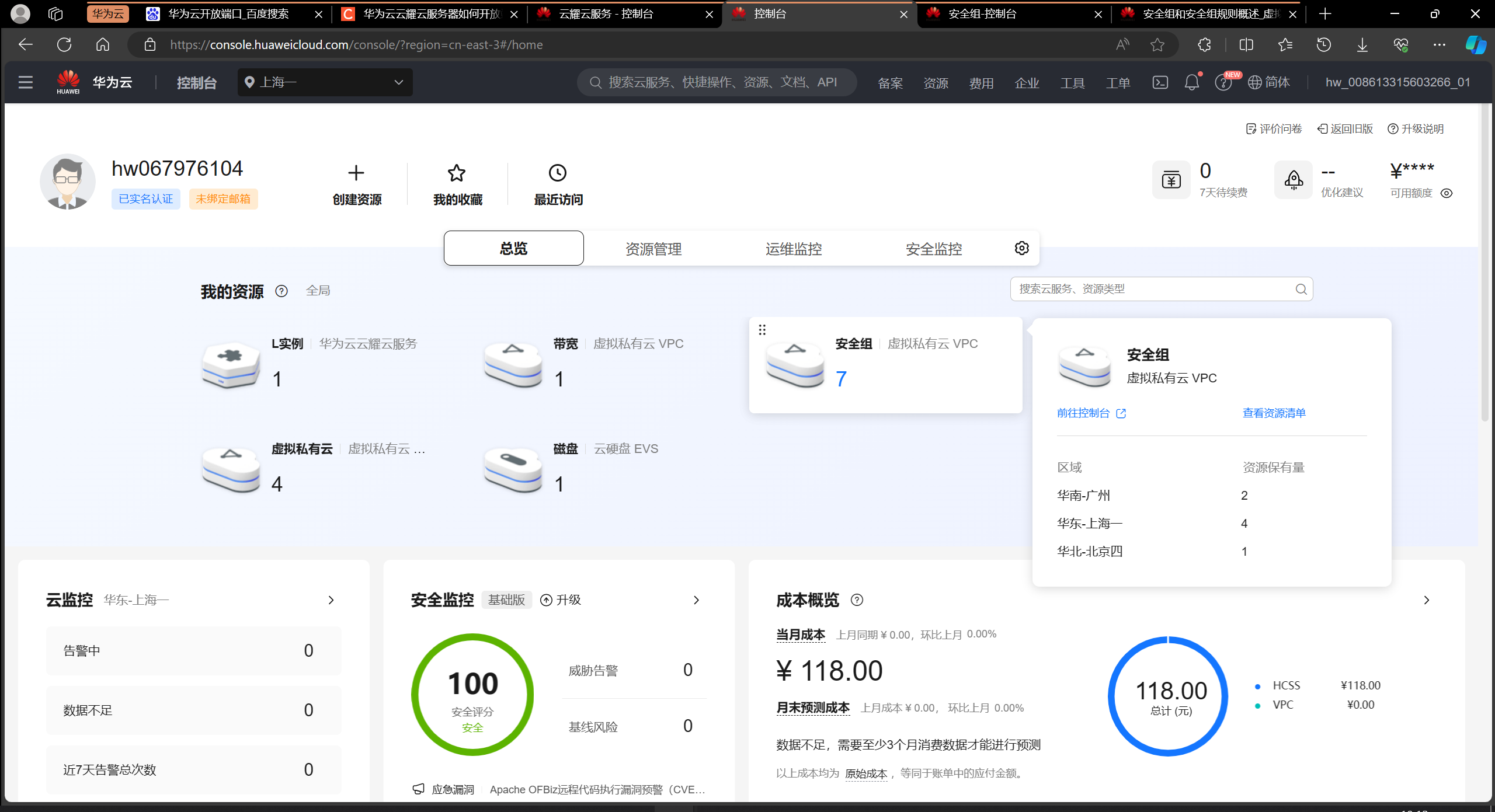Switch to 安全组-控制台 browser tab
1495x812 pixels.
[1014, 14]
